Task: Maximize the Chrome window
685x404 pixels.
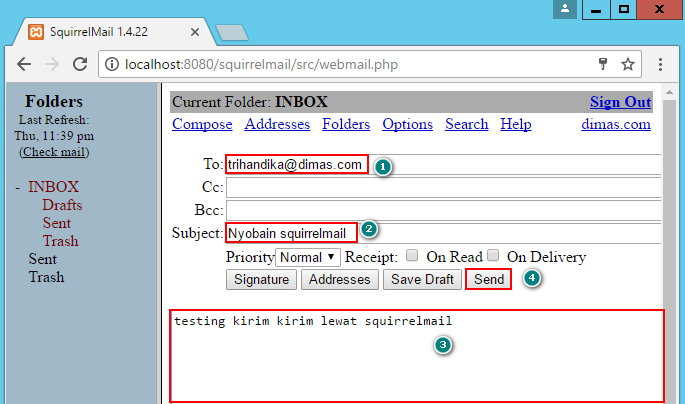Action: [624, 9]
